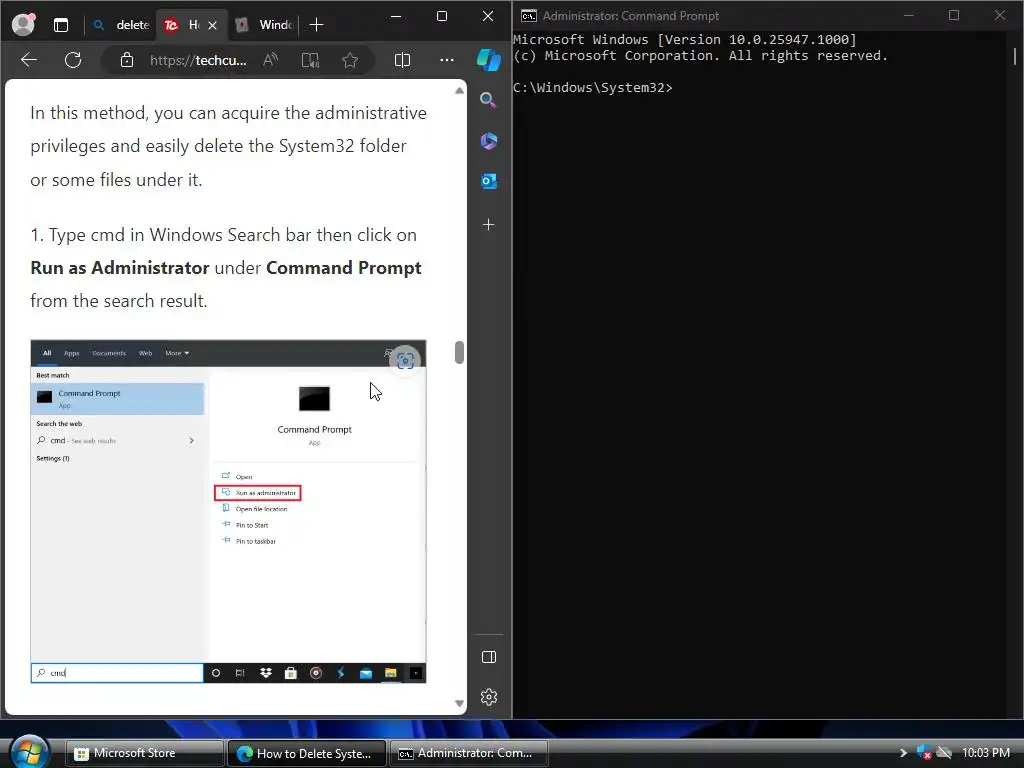1024x768 pixels.
Task: Switch to 'How to Delete Syste...' taskbar button
Action: click(306, 753)
